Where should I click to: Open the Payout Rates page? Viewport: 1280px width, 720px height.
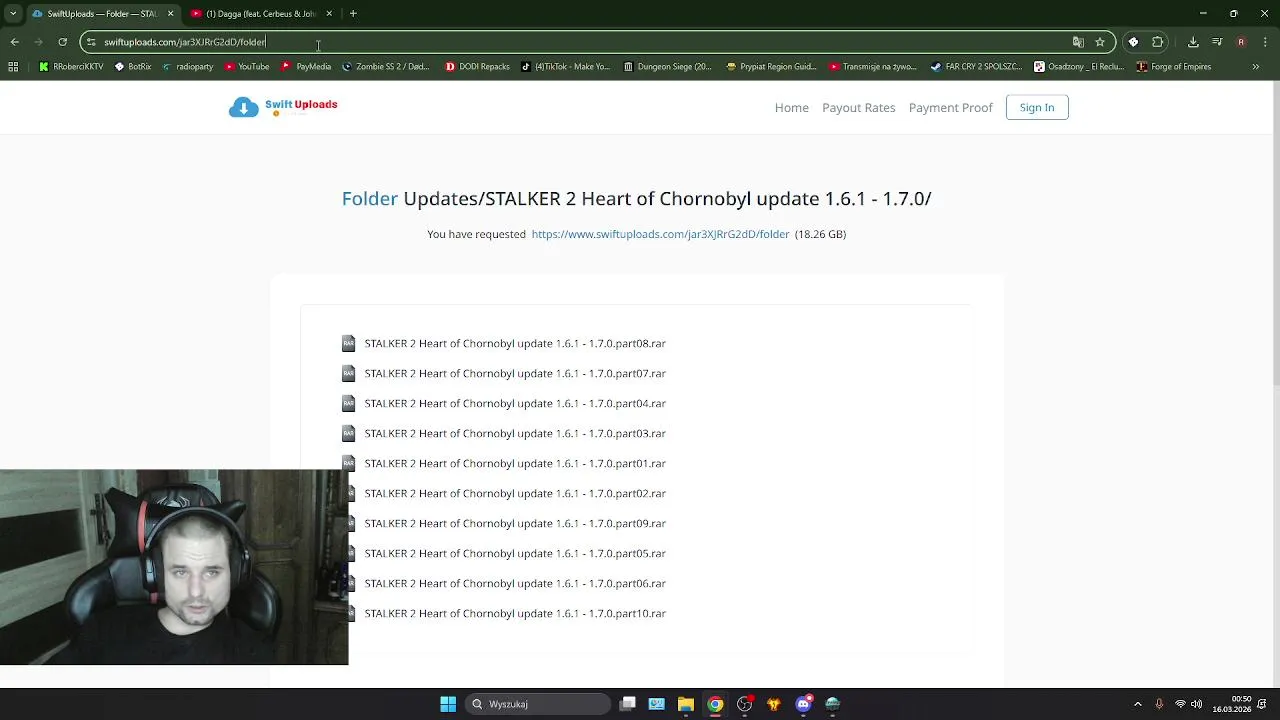(858, 107)
